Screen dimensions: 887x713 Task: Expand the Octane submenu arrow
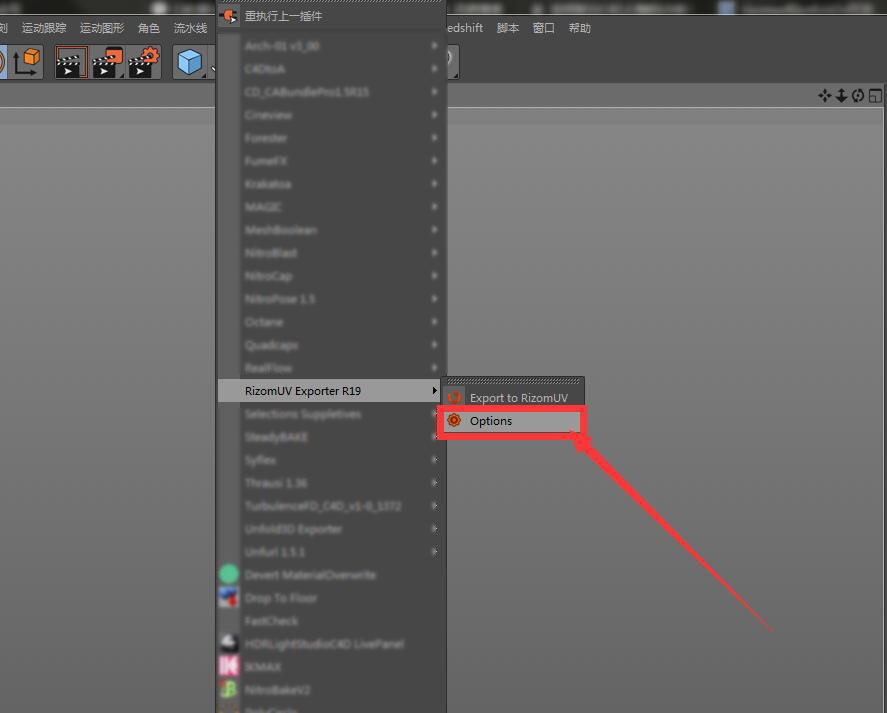434,321
